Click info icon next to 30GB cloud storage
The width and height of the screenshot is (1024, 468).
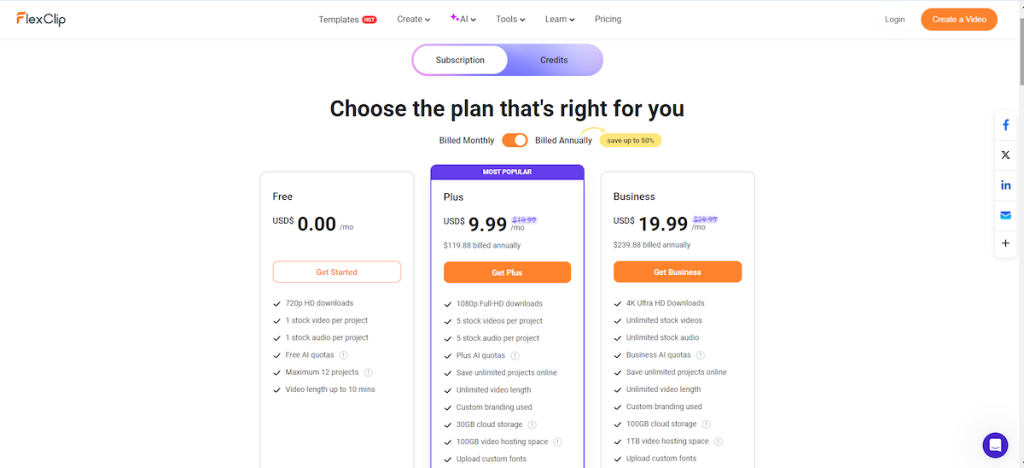coord(532,424)
